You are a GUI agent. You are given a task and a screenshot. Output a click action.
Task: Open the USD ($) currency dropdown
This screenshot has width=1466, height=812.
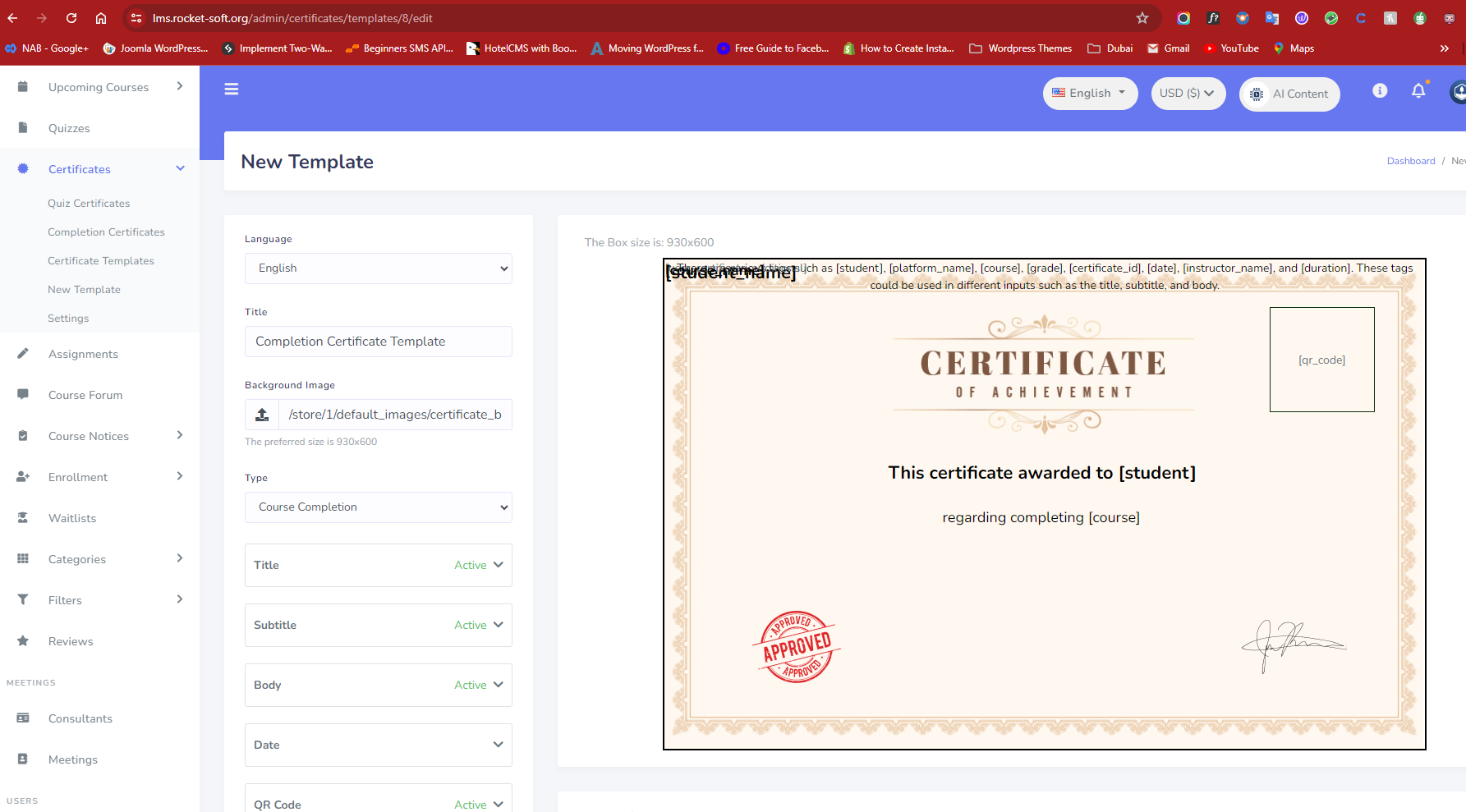pos(1188,93)
